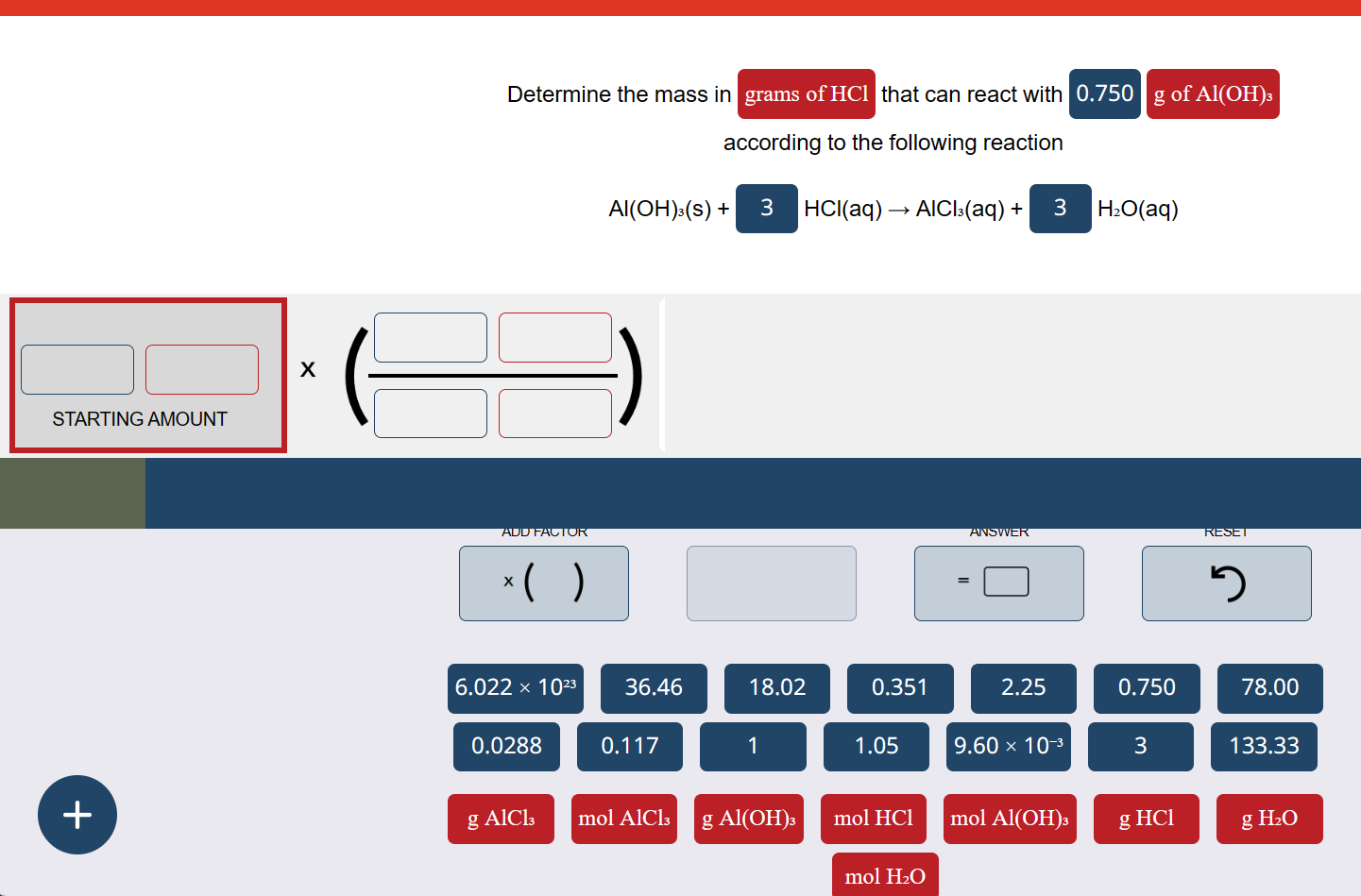
Task: Click the circular plus icon
Action: pyautogui.click(x=77, y=815)
